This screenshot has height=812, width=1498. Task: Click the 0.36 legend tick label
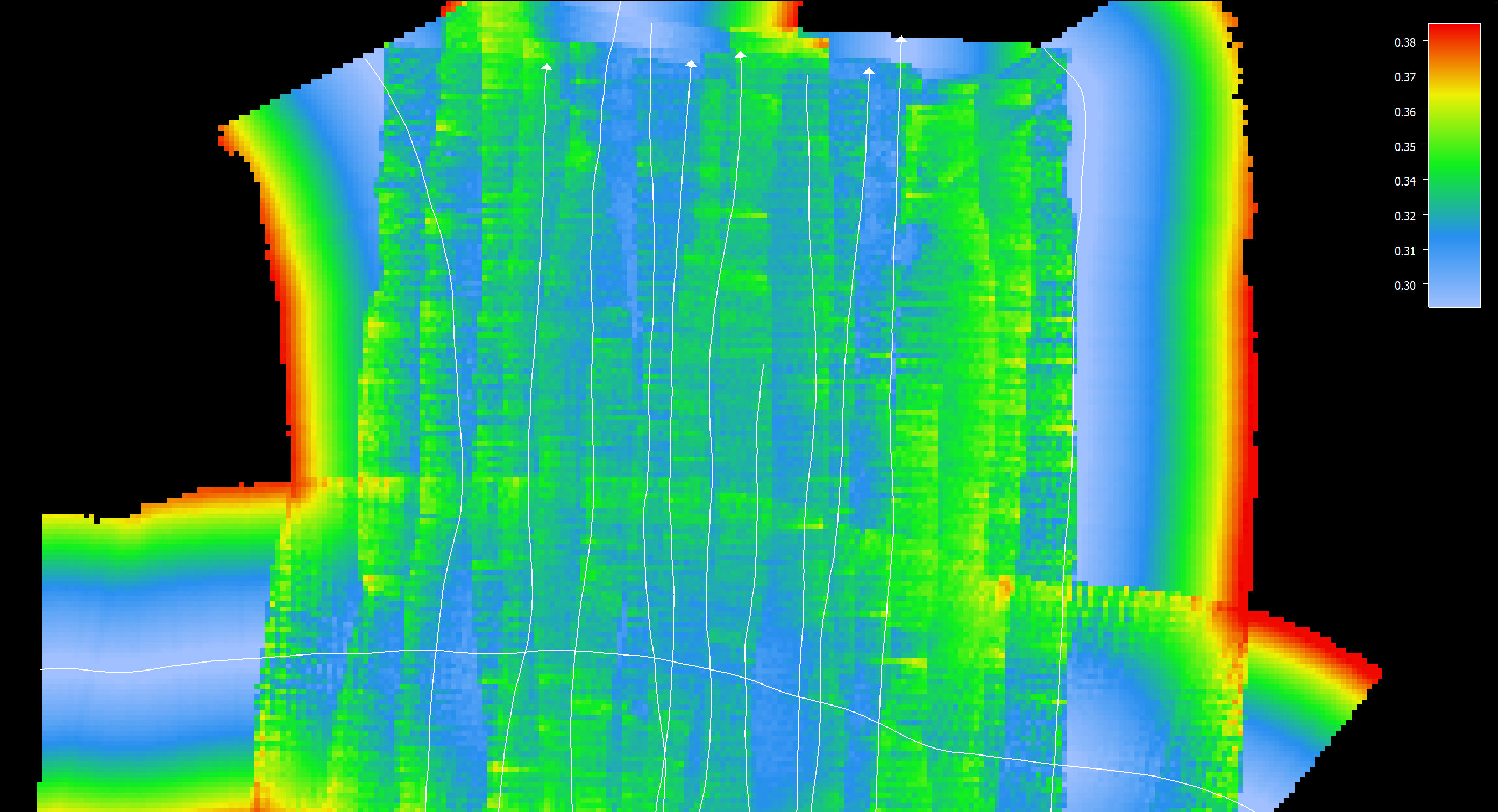pyautogui.click(x=1405, y=112)
